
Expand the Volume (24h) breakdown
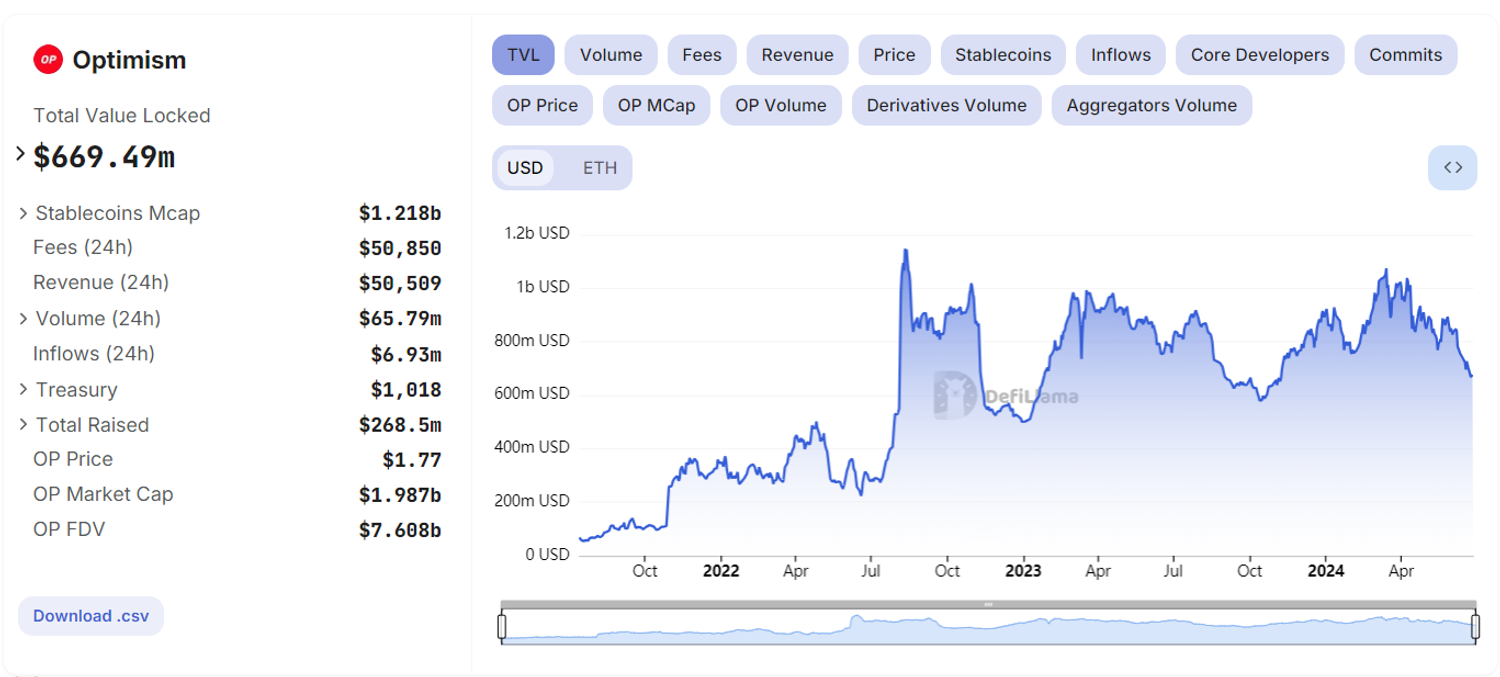click(24, 319)
